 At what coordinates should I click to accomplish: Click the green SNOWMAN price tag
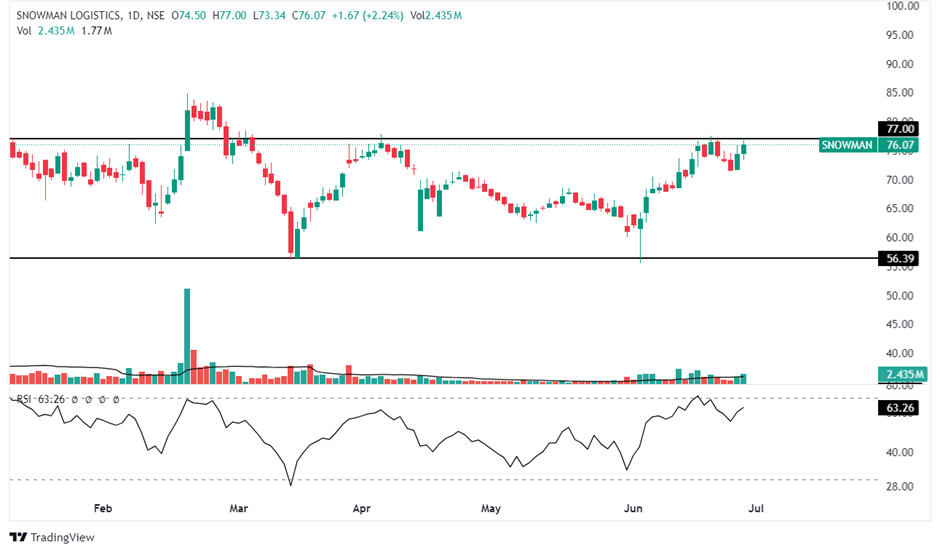tap(848, 145)
